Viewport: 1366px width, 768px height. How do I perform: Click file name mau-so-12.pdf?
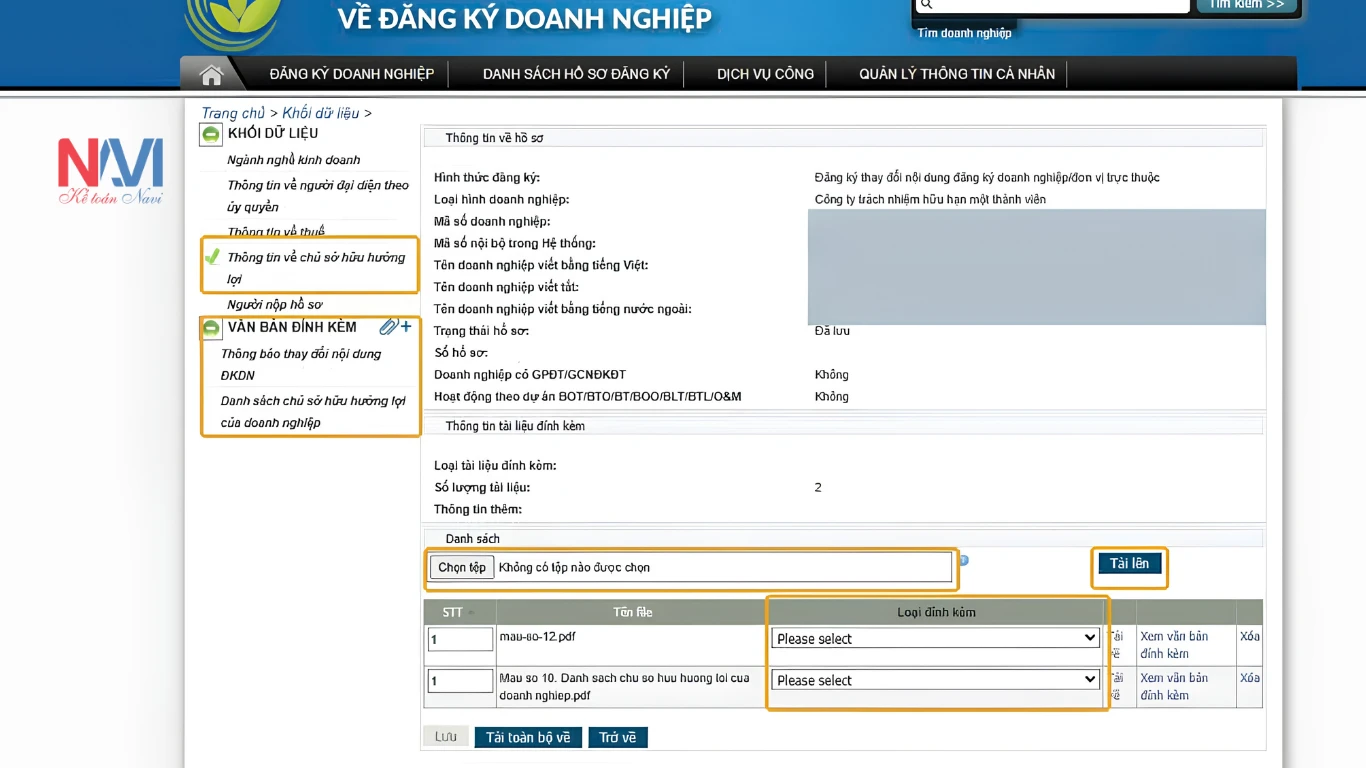(x=537, y=636)
